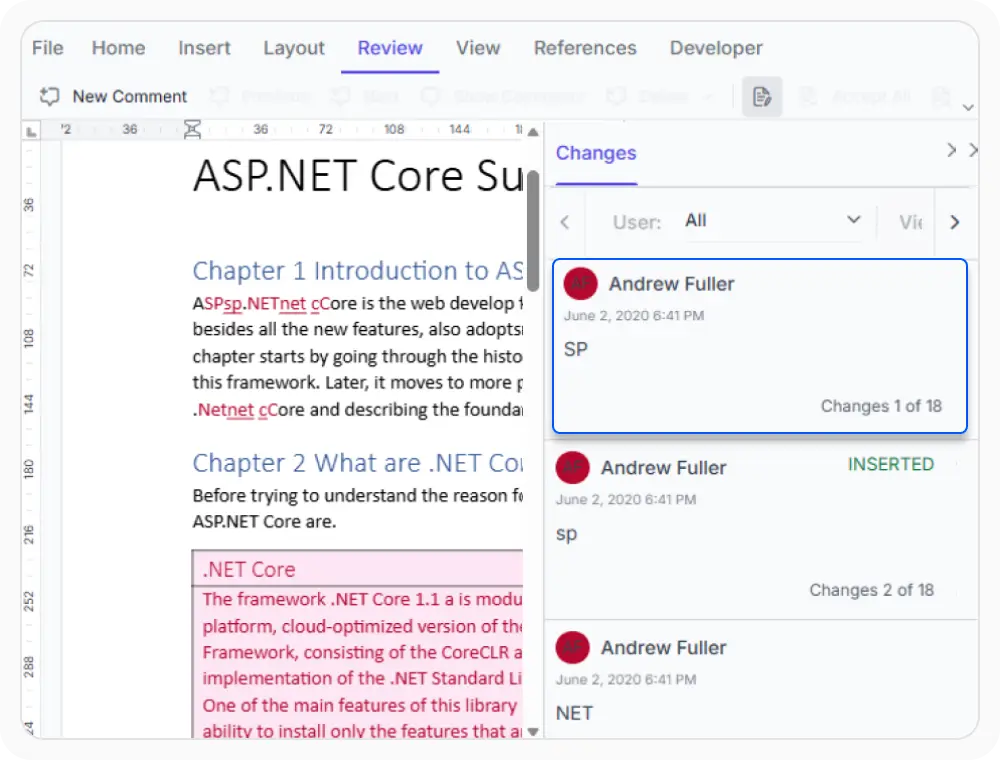
Task: Open the Layout tab
Action: click(294, 48)
